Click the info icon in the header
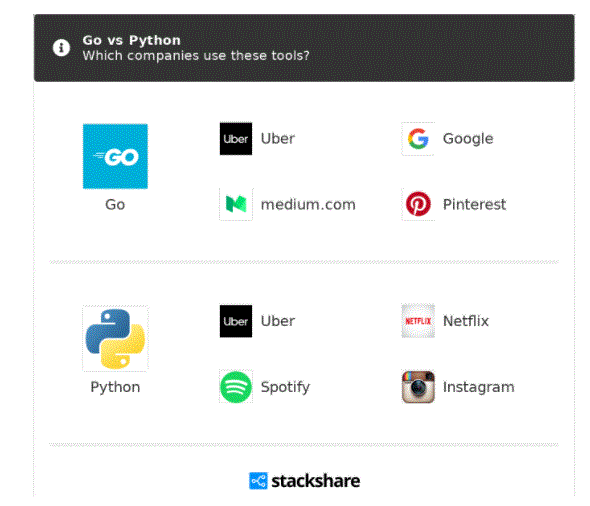The height and width of the screenshot is (506, 590). (x=61, y=48)
